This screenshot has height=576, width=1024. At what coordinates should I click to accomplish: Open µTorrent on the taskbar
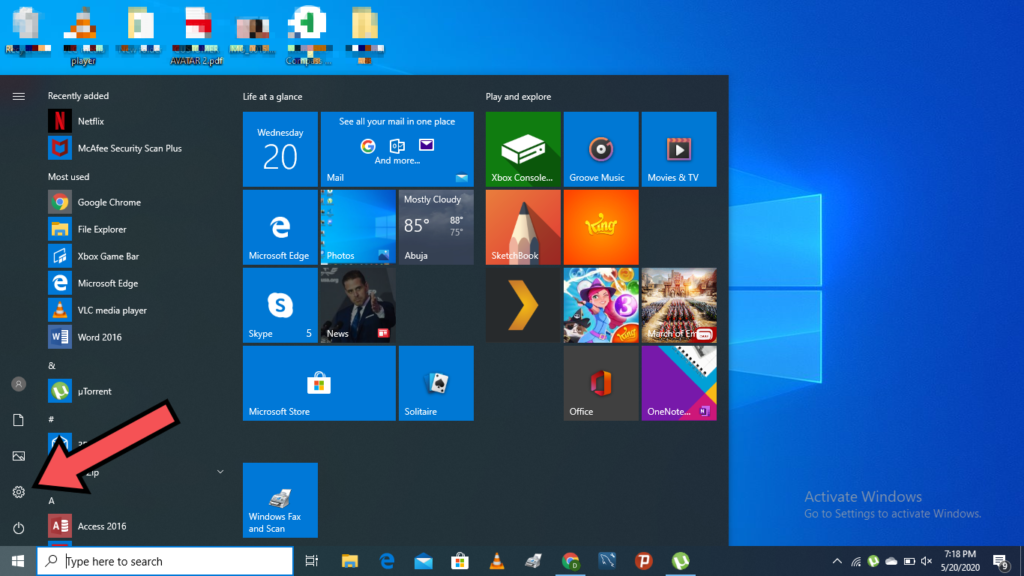point(680,561)
